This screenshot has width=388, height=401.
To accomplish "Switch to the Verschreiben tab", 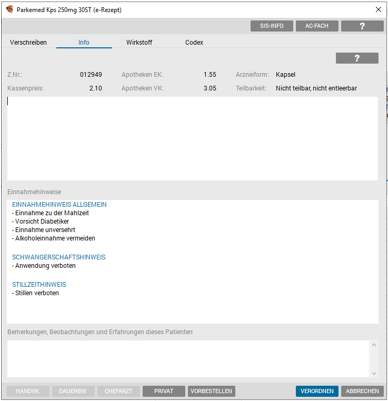I will click(x=28, y=42).
